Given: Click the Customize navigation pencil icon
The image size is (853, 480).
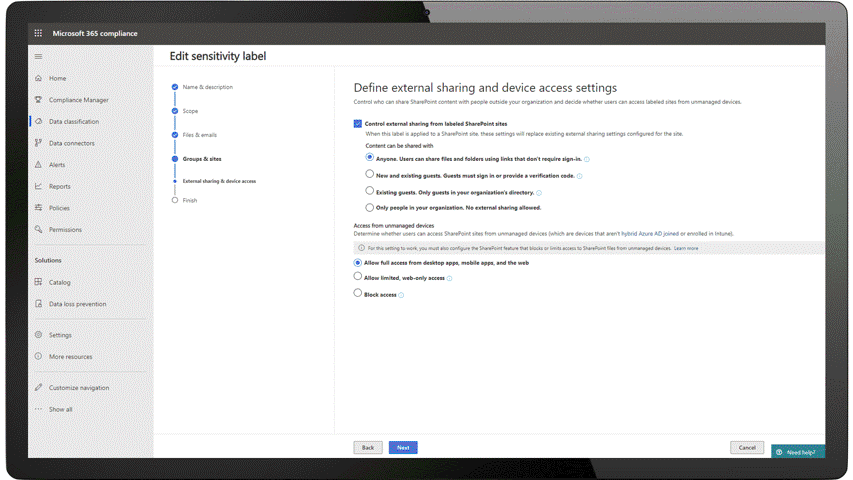Looking at the screenshot, I should point(38,387).
